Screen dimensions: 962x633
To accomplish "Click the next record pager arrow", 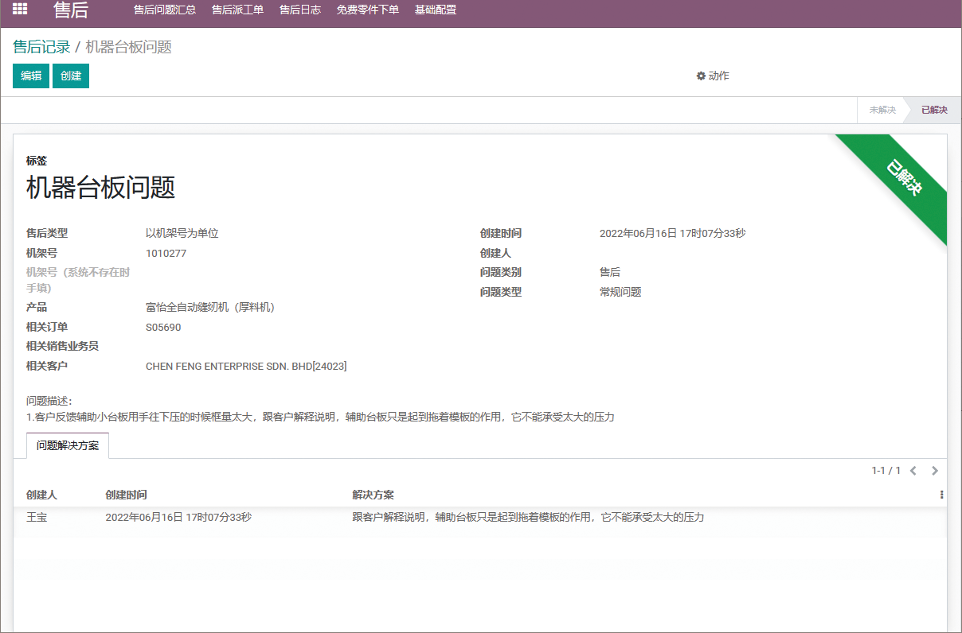I will 935,470.
